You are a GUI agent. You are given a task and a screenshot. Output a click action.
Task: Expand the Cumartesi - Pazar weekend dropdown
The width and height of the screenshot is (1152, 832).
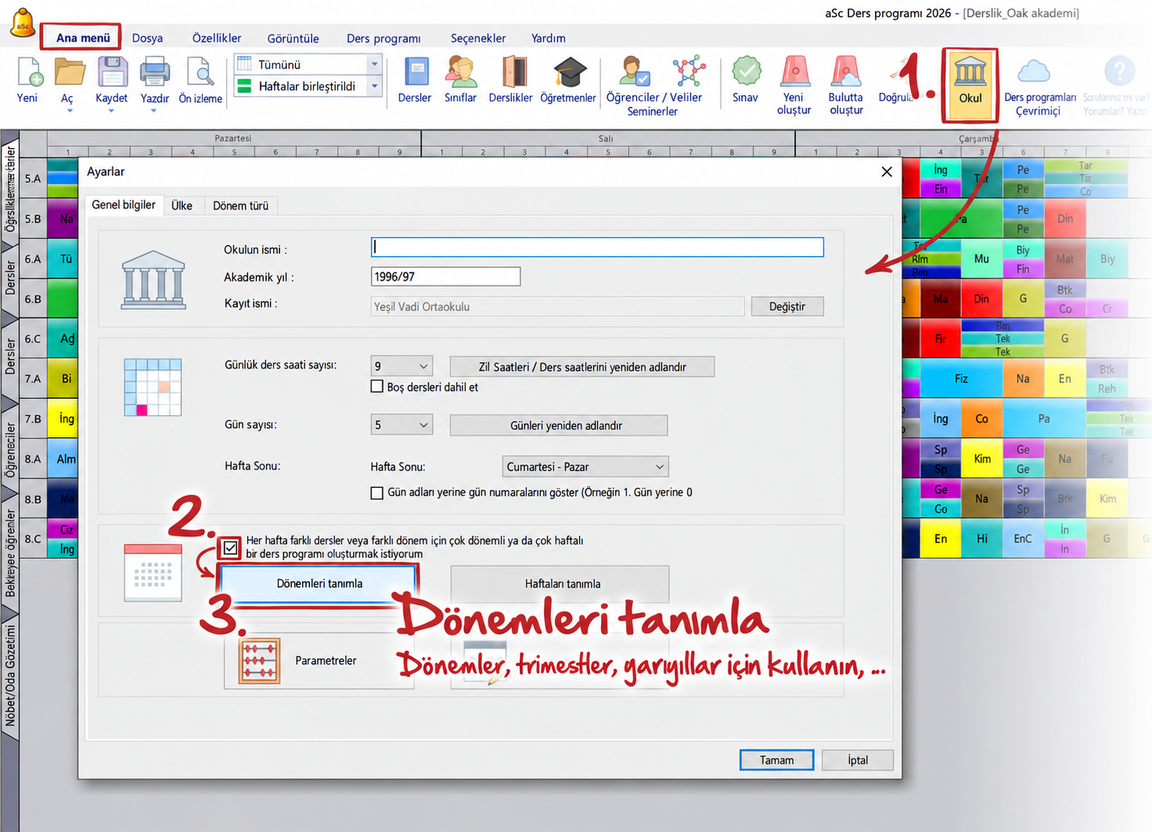[x=586, y=467]
